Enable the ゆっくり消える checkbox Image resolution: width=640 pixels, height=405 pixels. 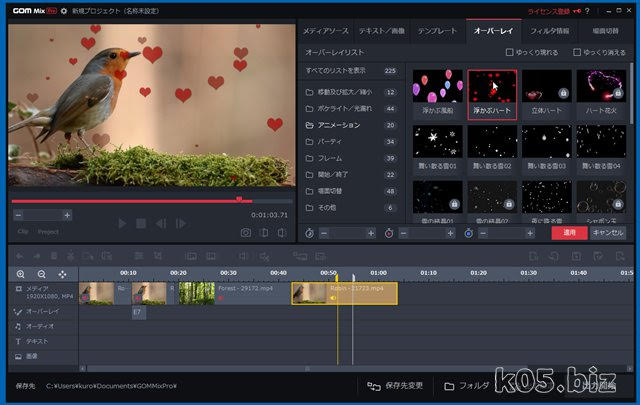[x=576, y=51]
